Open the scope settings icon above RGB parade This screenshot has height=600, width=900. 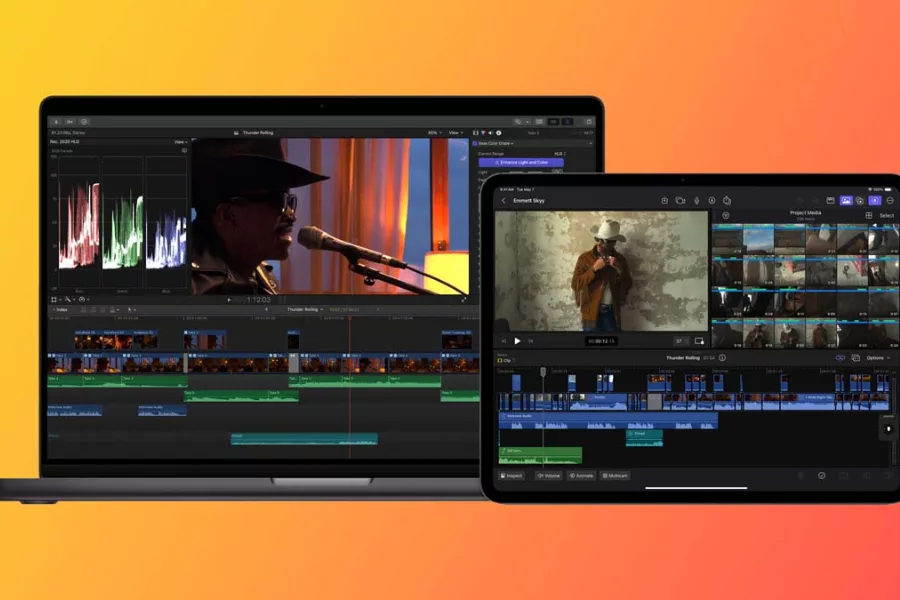(x=184, y=151)
